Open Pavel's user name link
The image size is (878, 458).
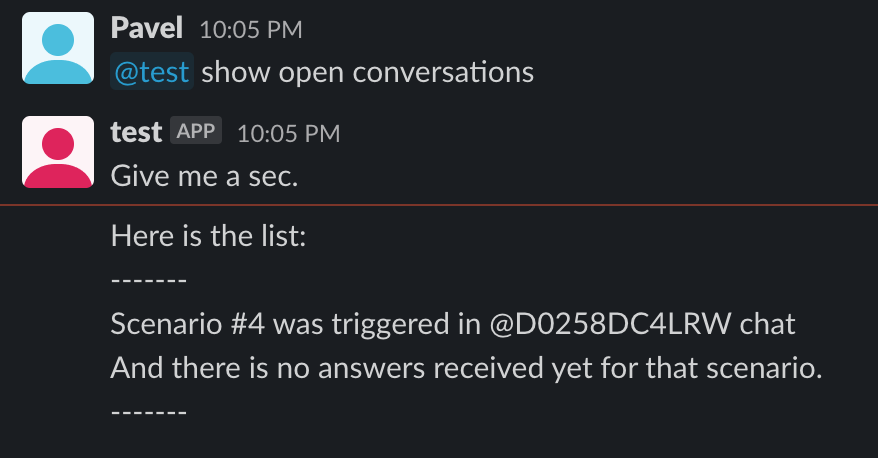tap(147, 28)
